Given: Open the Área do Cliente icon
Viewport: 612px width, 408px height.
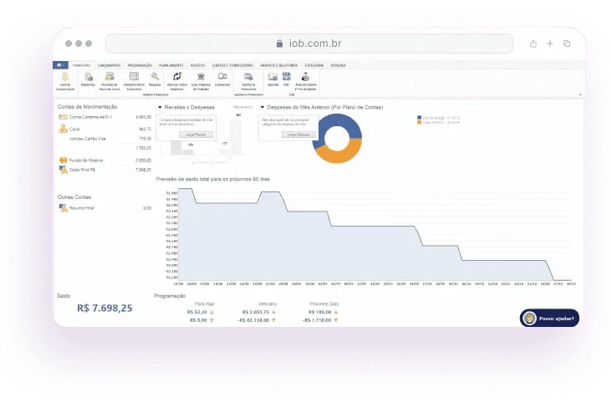Looking at the screenshot, I should click(x=305, y=77).
